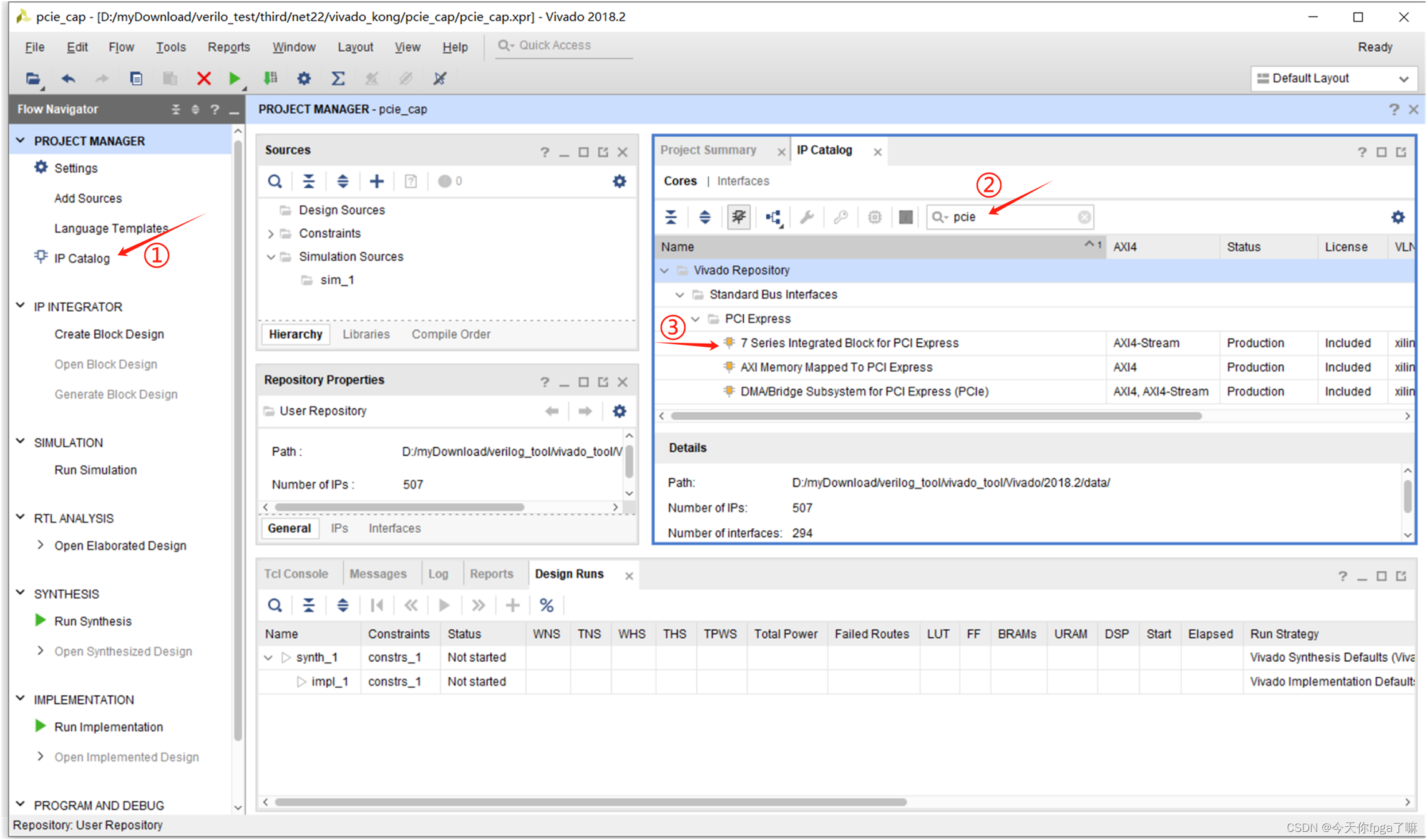The width and height of the screenshot is (1427, 840).
Task: Click the percent icon in Design Runs
Action: 547,606
